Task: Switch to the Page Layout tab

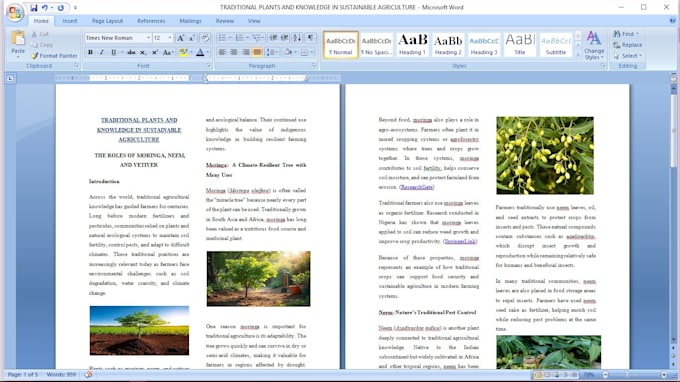Action: point(107,21)
